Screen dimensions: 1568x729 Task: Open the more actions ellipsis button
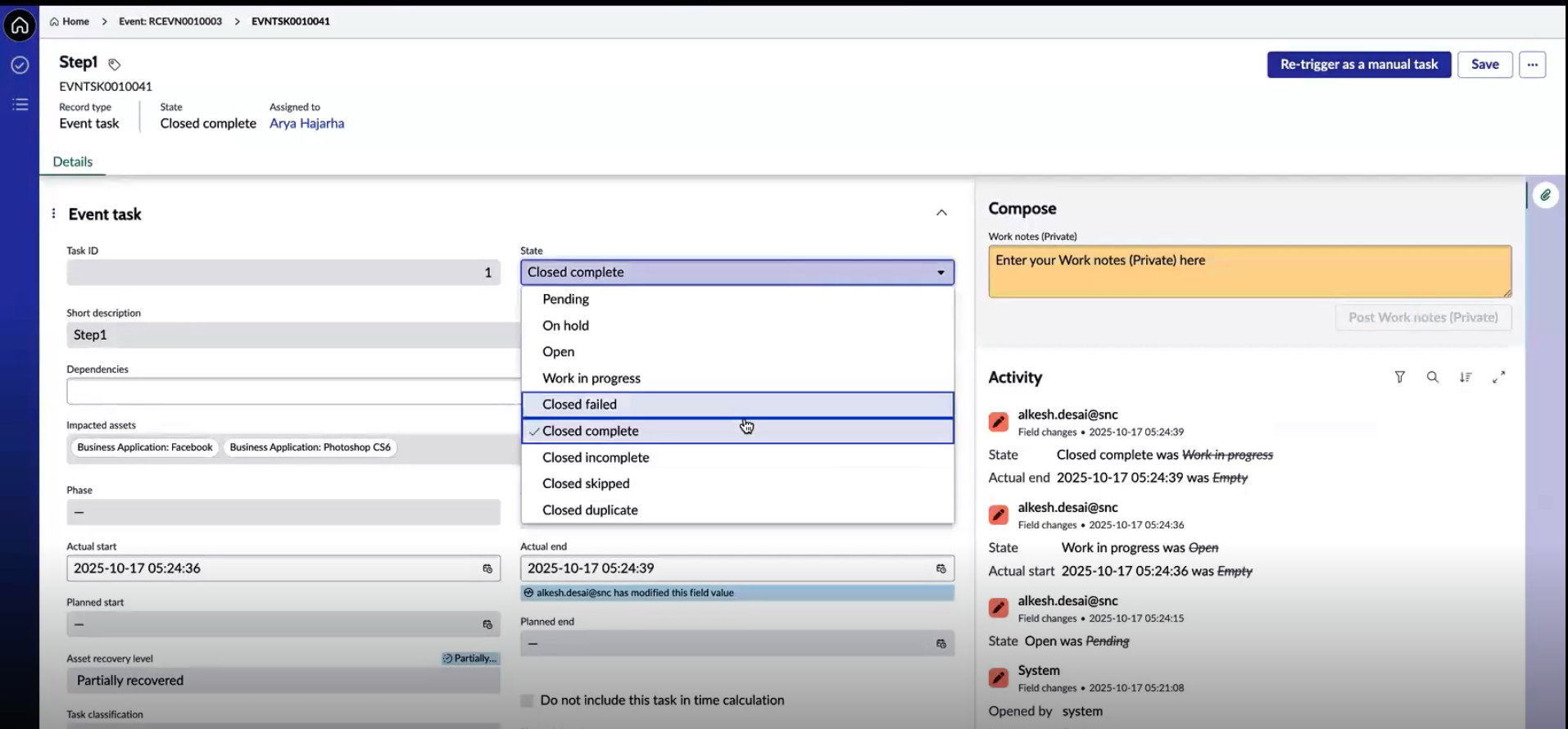coord(1532,65)
